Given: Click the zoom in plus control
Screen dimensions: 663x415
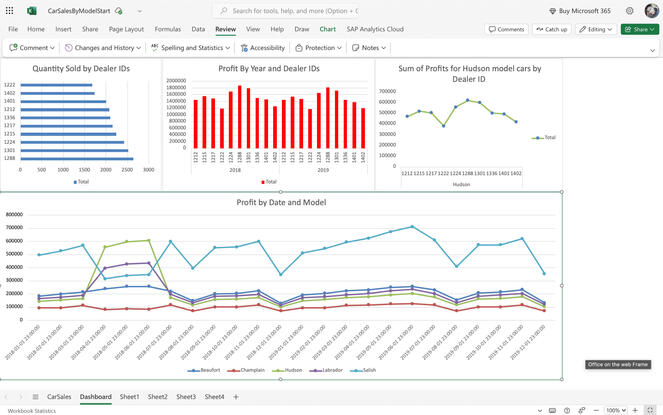Looking at the screenshot, I should point(632,410).
